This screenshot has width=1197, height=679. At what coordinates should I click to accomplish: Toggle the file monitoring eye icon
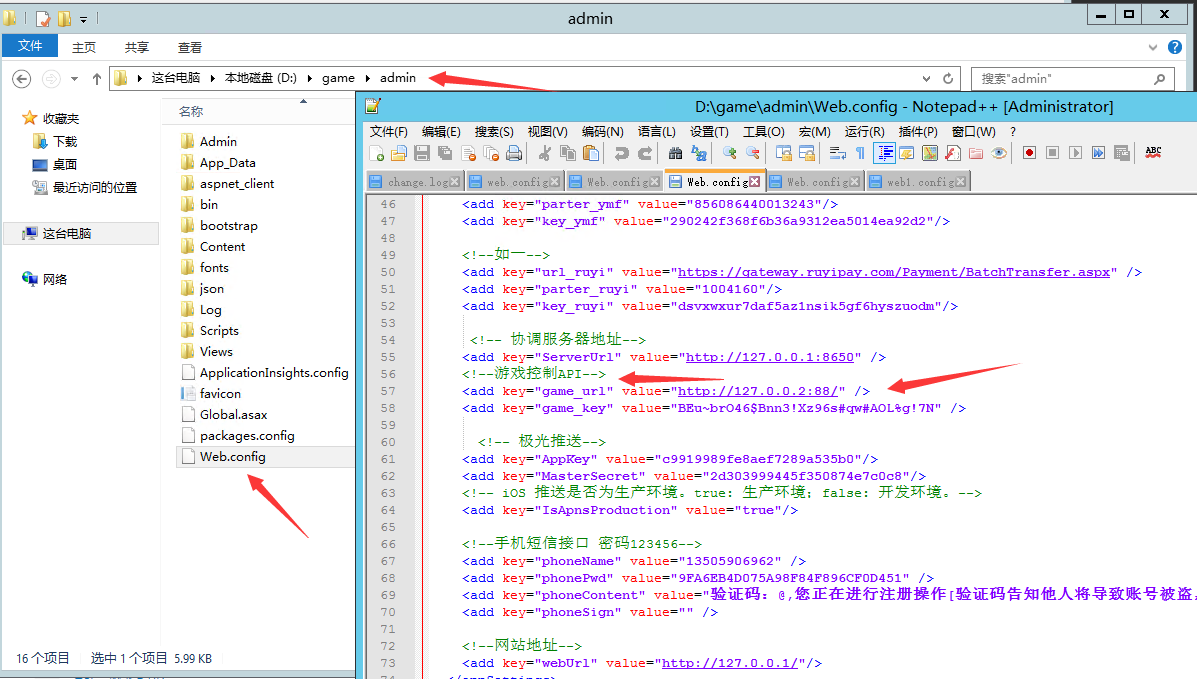click(998, 153)
